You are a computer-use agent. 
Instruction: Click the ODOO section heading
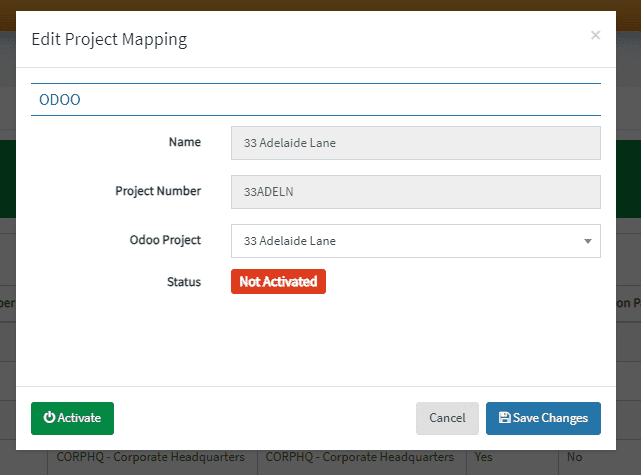pyautogui.click(x=59, y=100)
